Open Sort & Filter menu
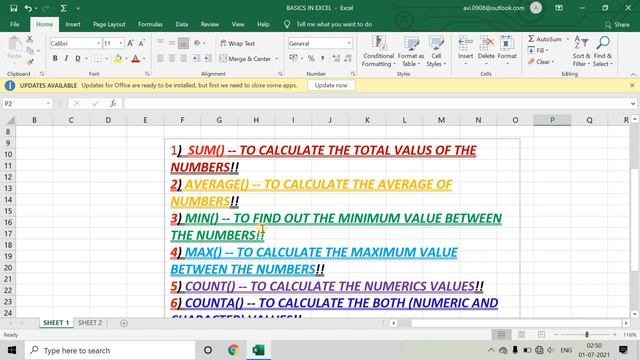Screen dimensions: 640x360 pyautogui.click(x=581, y=51)
